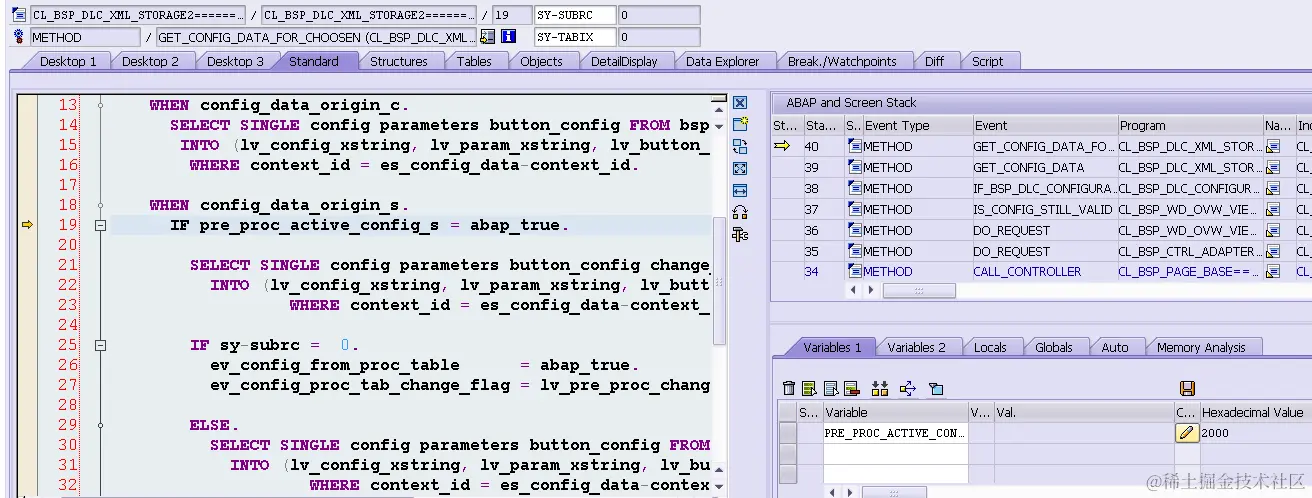Click the Hexadecimal Value column header
Viewport: 1312px width, 498px height.
tap(1255, 412)
